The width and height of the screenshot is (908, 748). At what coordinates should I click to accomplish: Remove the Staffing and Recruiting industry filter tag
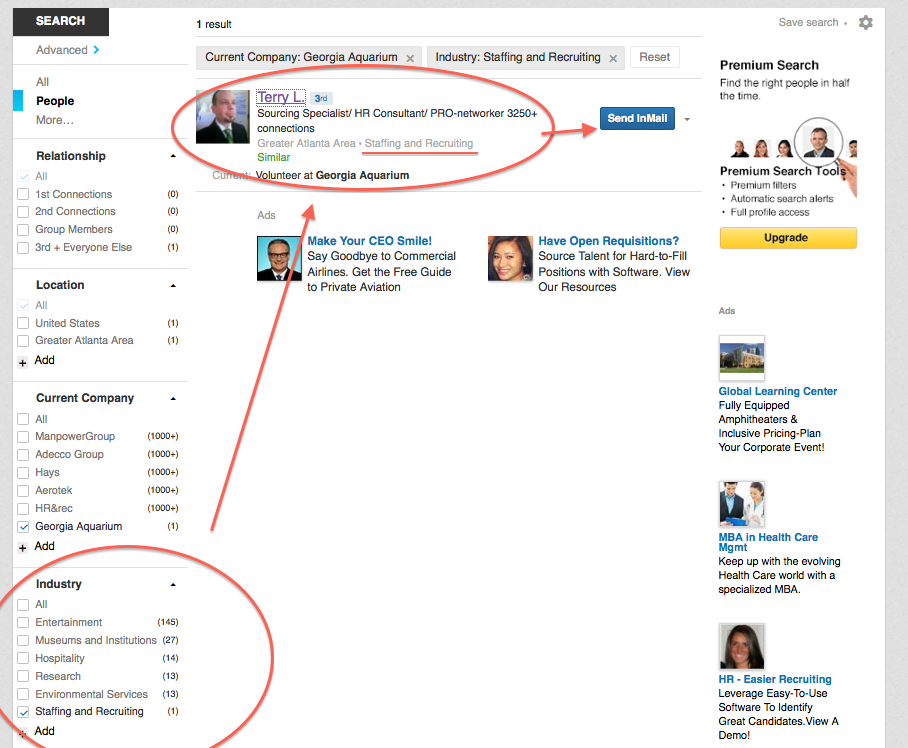point(613,58)
